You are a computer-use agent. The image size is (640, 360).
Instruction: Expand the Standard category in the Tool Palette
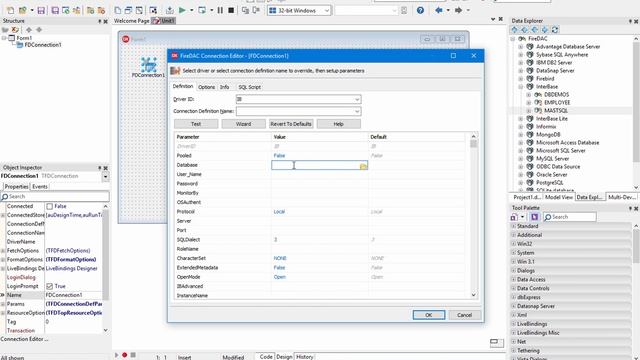point(513,226)
